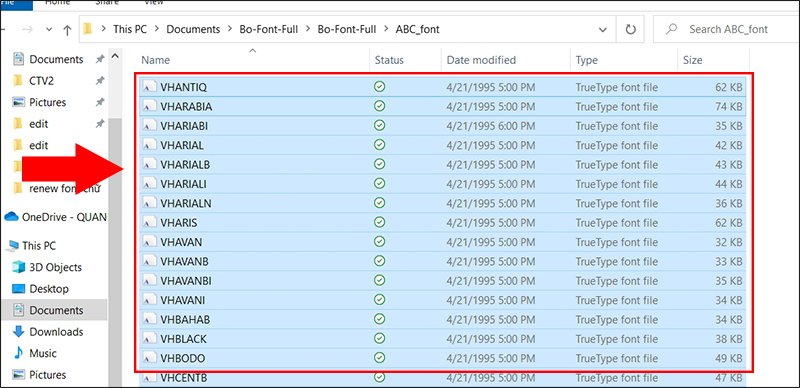Click the VHANTIQ font file icon
Viewport: 800px width, 388px height.
point(149,87)
